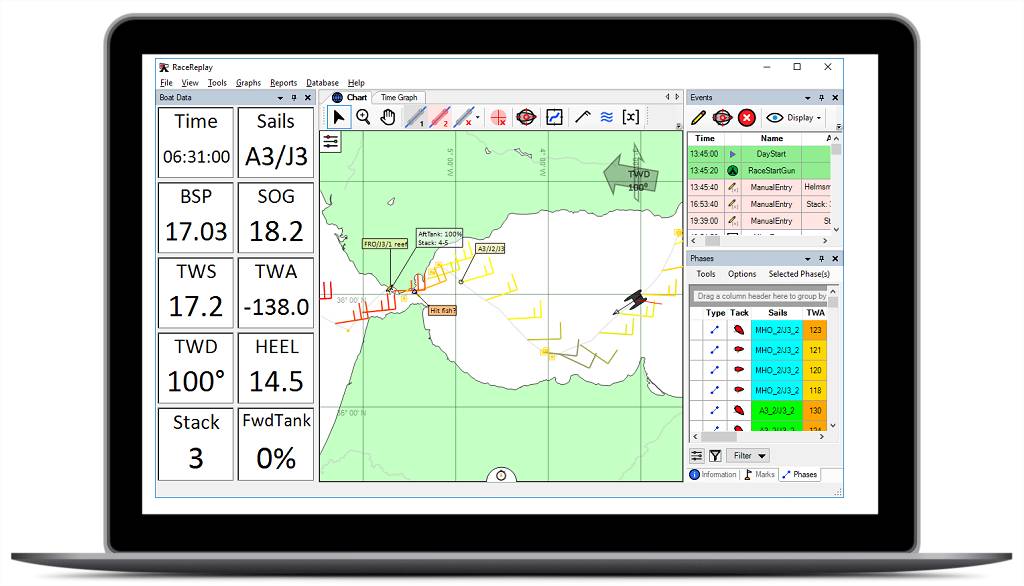Viewport: 1024px width, 586px height.
Task: Pin the Boat Data panel
Action: coord(293,98)
